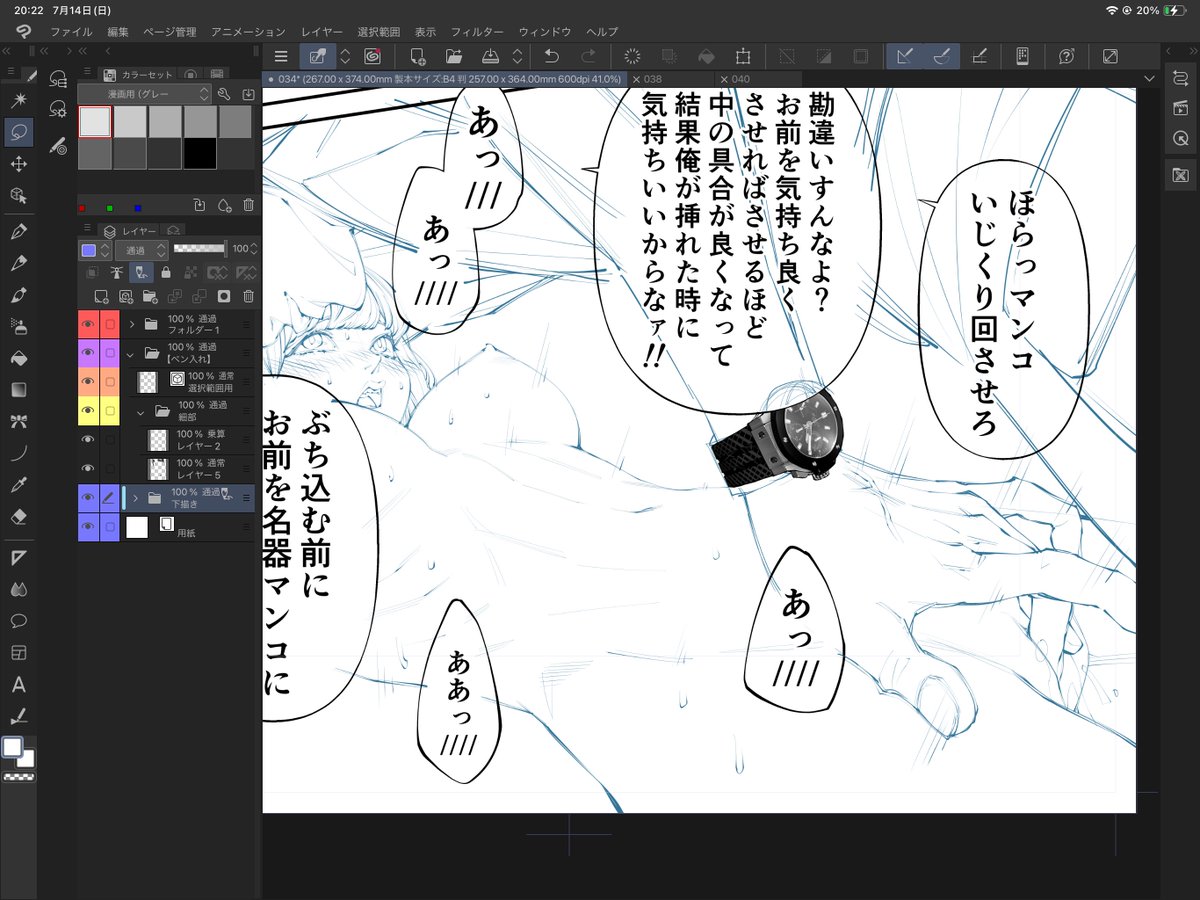This screenshot has height=900, width=1200.
Task: Open the command bar hamburger menu
Action: point(281,56)
